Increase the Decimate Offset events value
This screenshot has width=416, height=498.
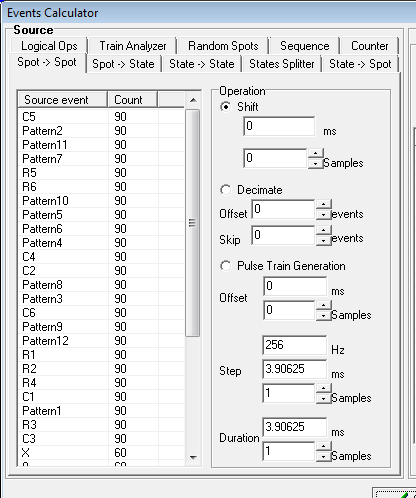[x=323, y=204]
